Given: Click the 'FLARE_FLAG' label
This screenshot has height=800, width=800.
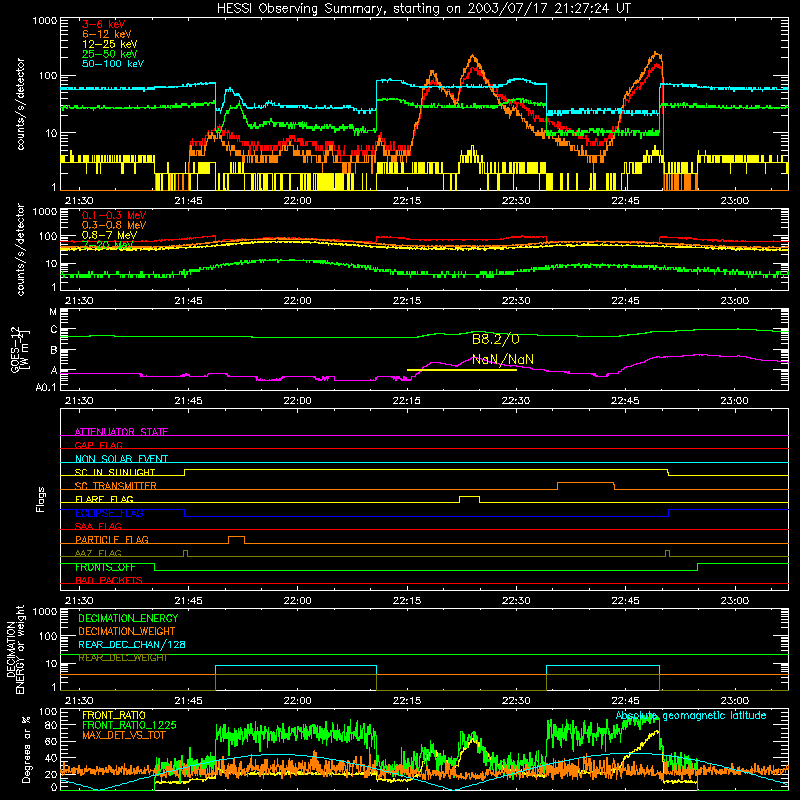Looking at the screenshot, I should click(104, 499).
